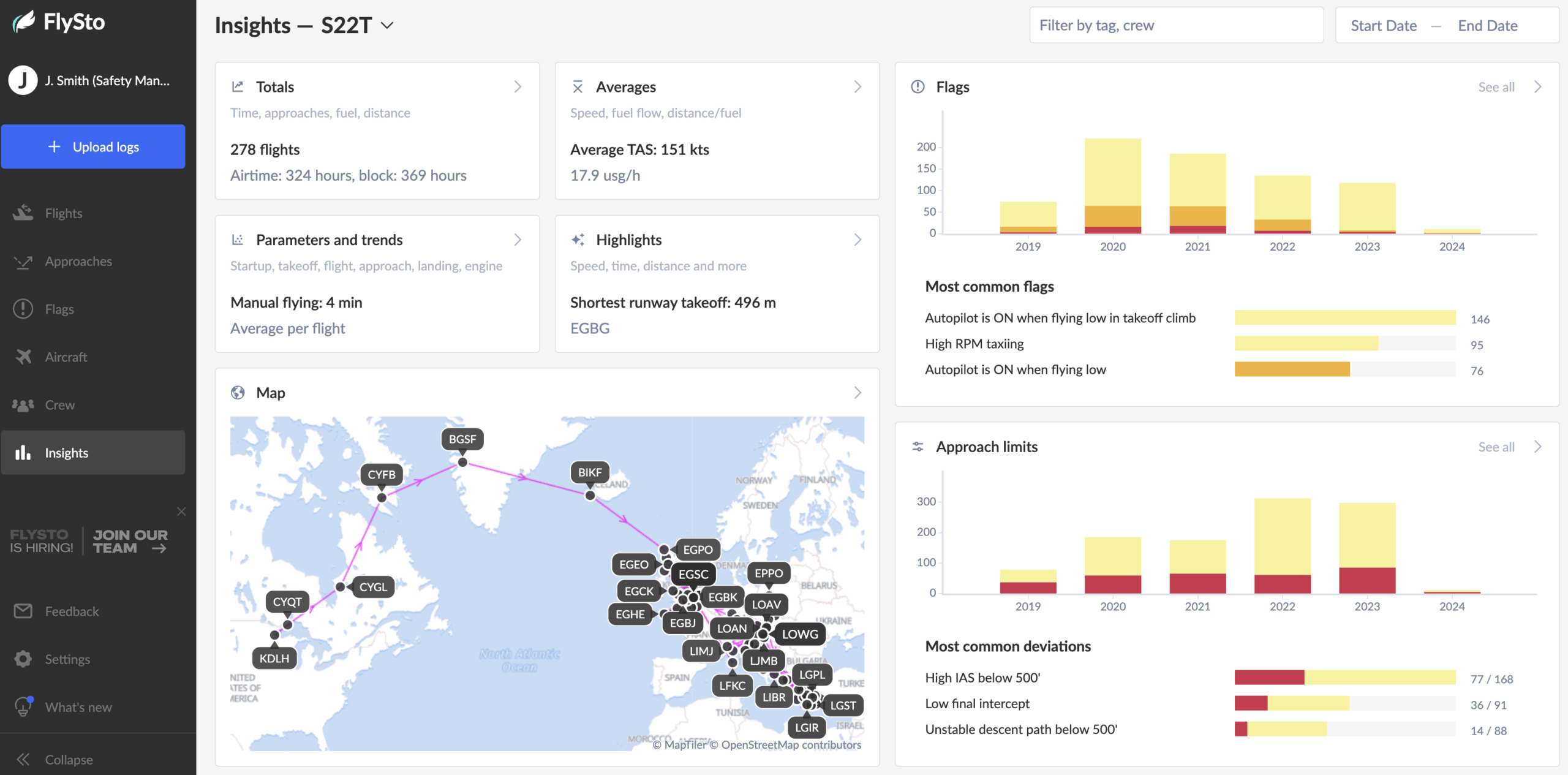The height and width of the screenshot is (775, 1568).
Task: Open Flights from the sidebar
Action: 63,213
